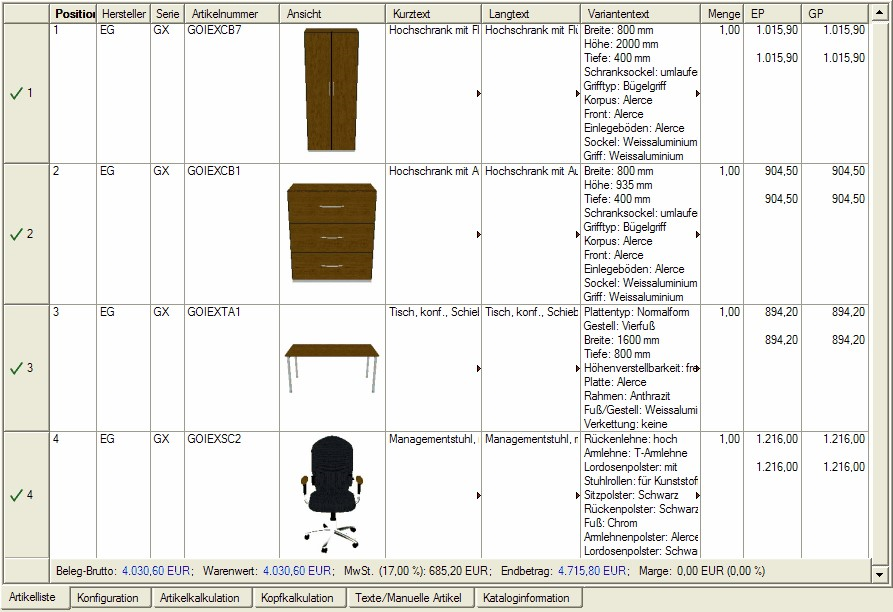Switch to the Konfiguration tab
The width and height of the screenshot is (893, 612).
coord(108,598)
